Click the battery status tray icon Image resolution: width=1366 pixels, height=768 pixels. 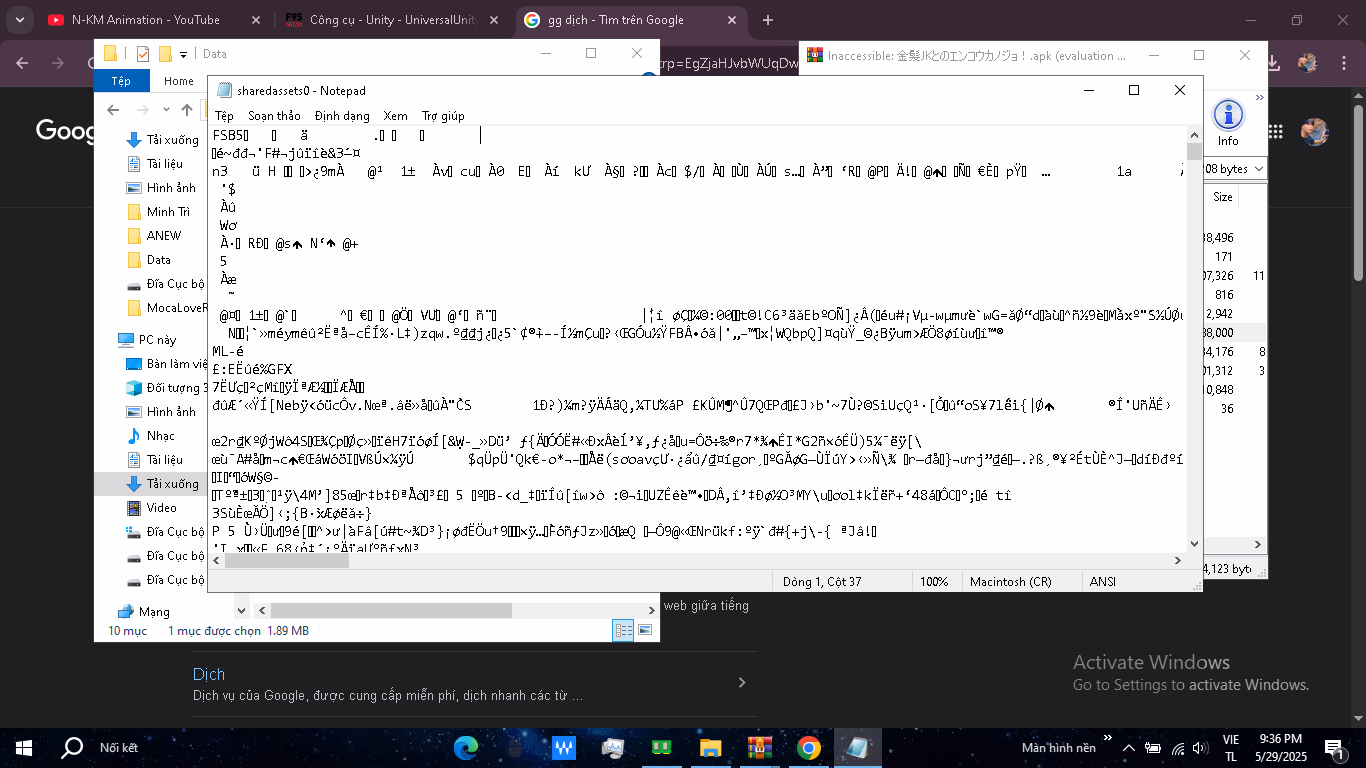click(x=1153, y=747)
